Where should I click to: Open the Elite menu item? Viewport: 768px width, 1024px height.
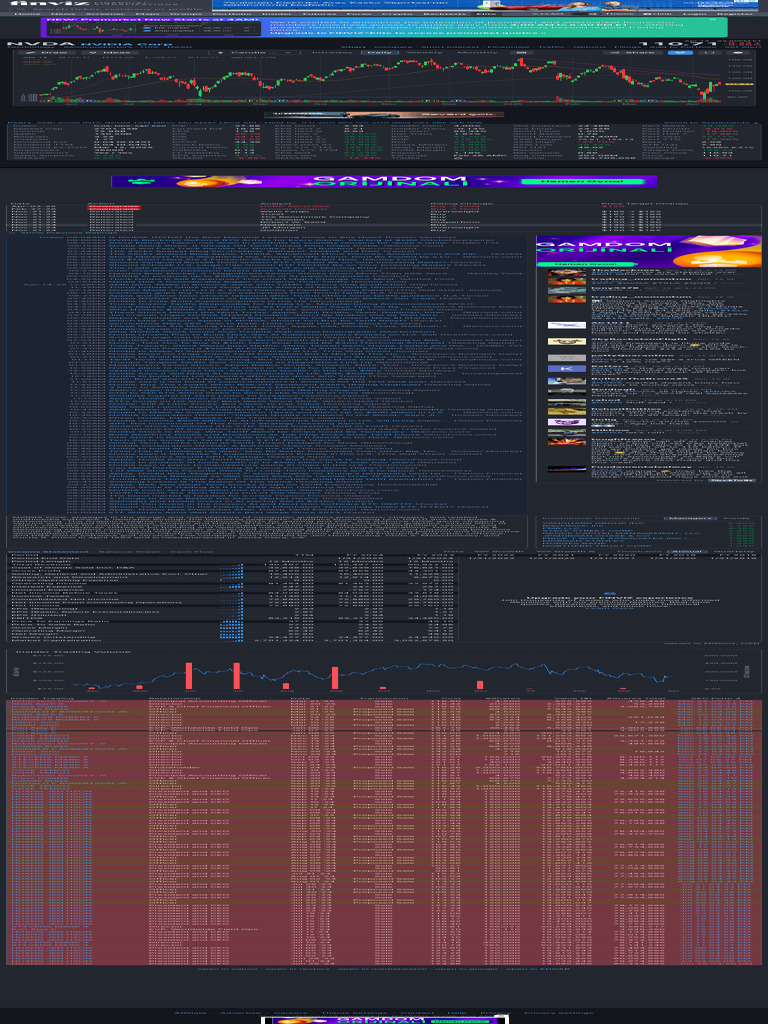(x=486, y=14)
